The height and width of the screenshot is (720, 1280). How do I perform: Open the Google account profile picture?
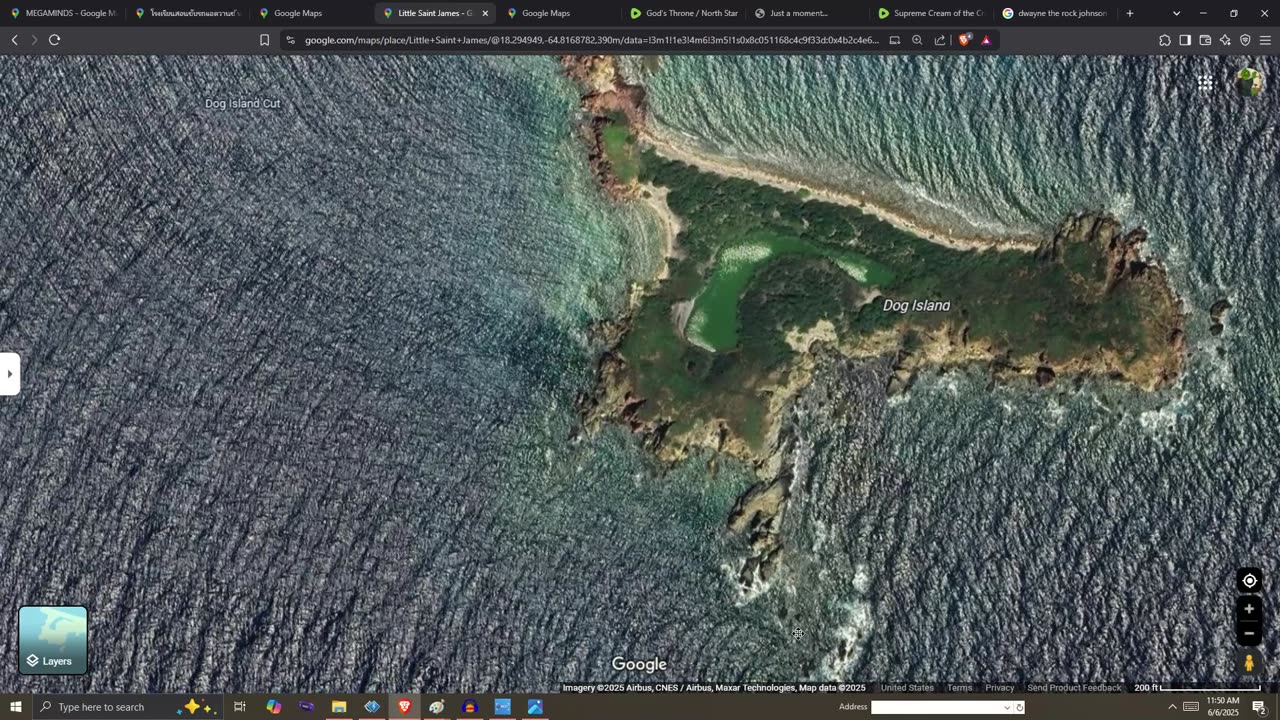point(1248,82)
